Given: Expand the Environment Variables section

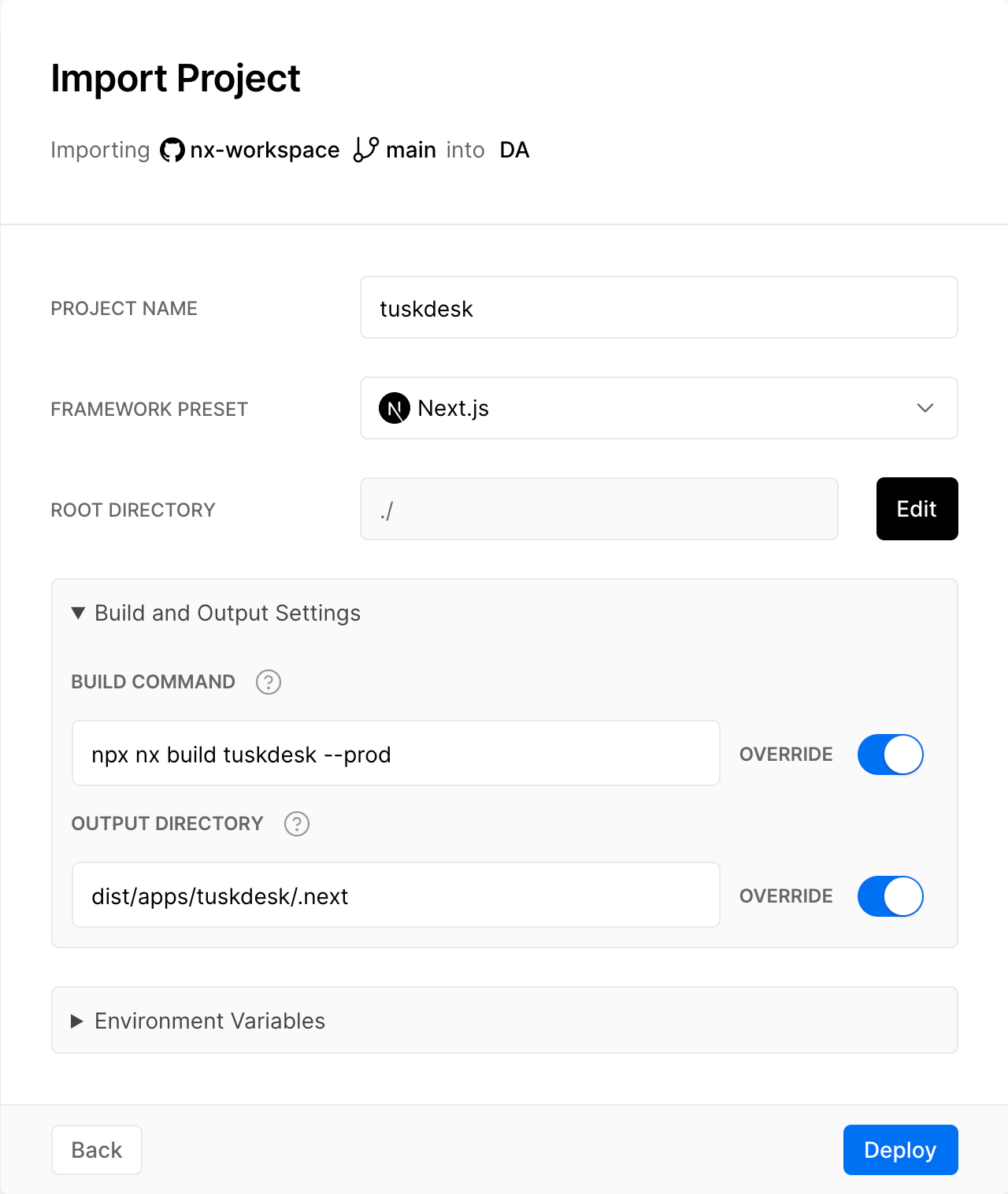Looking at the screenshot, I should (76, 1021).
